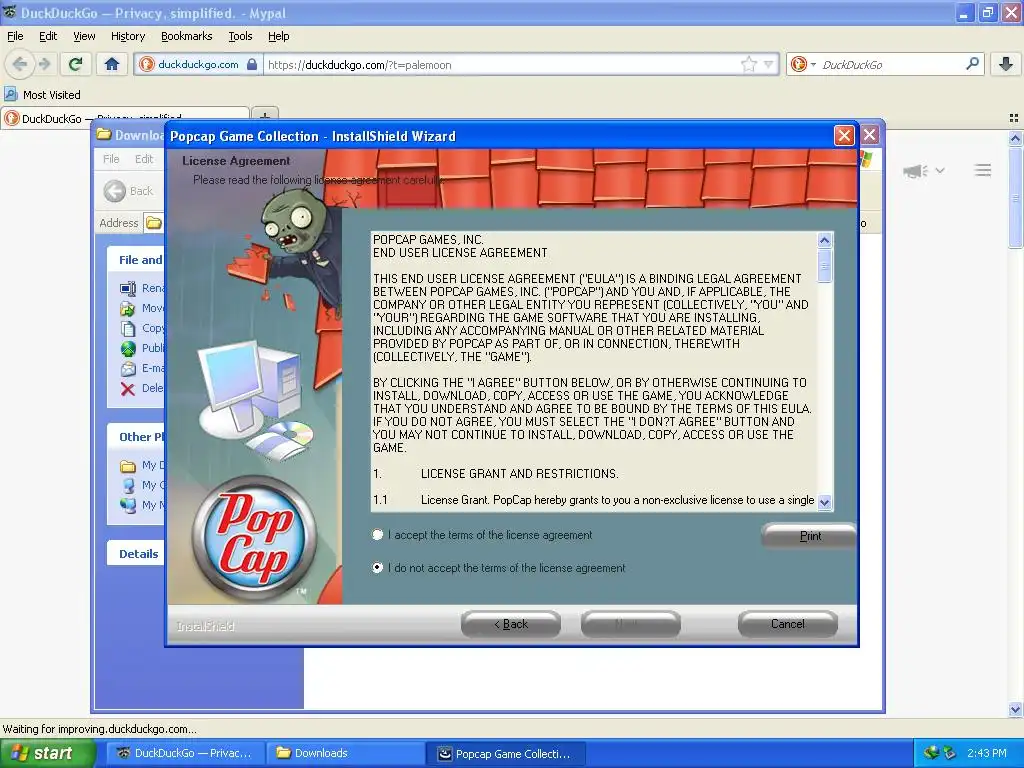Click the megaphone icon on DuckDuckGo page
The height and width of the screenshot is (768, 1024).
pyautogui.click(x=915, y=171)
